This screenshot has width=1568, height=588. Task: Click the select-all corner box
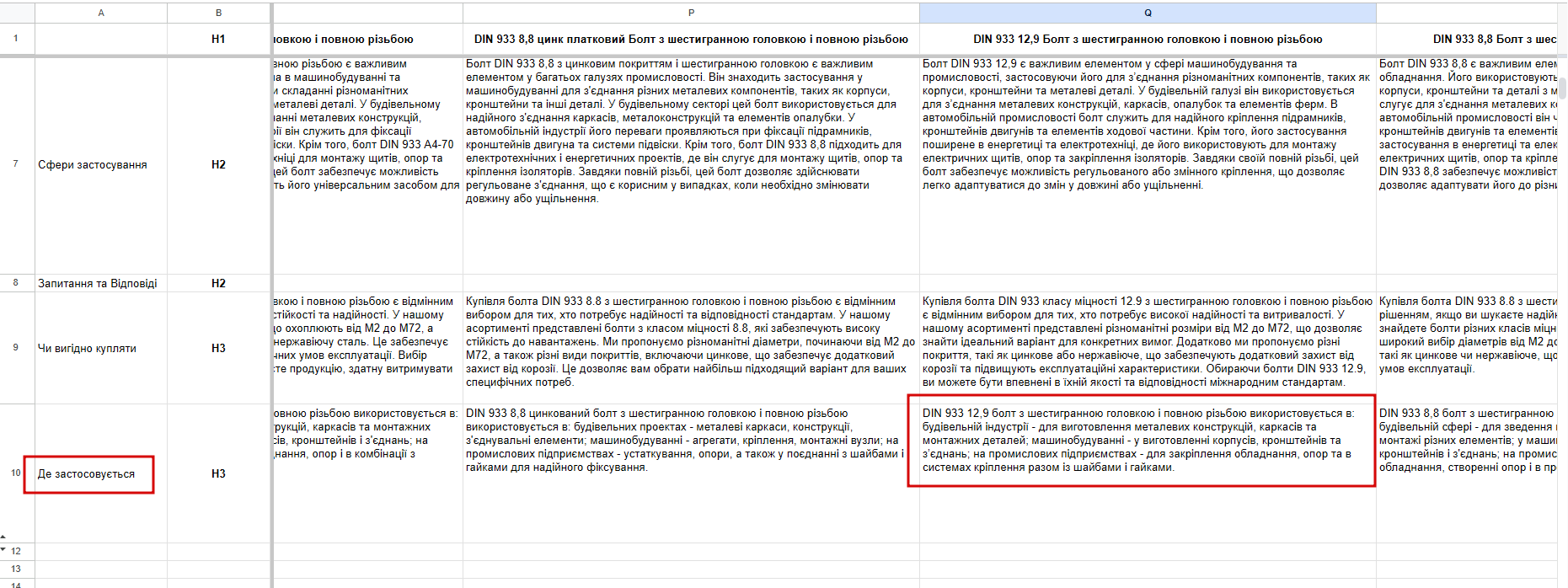(17, 13)
